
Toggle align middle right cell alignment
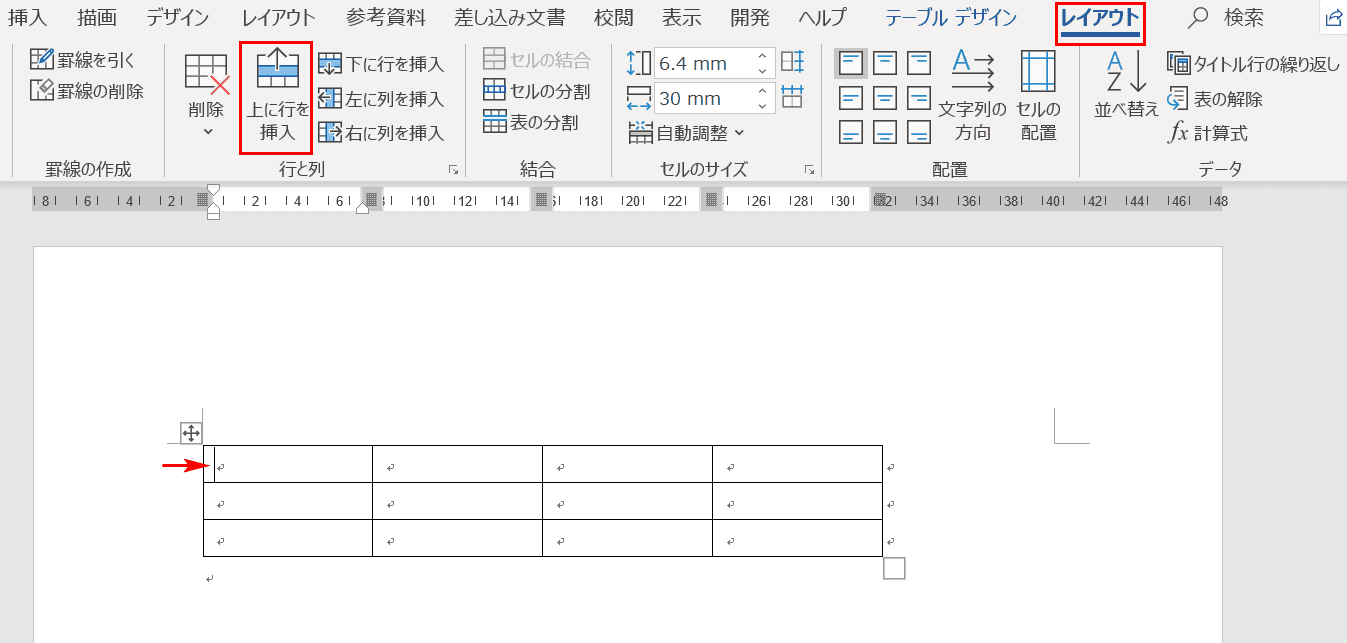[x=919, y=98]
